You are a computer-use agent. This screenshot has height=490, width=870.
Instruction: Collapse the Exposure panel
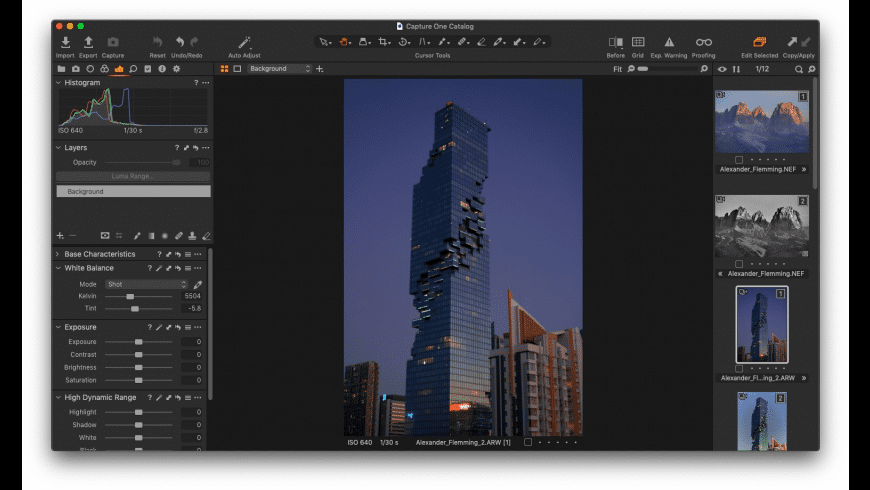(x=58, y=327)
